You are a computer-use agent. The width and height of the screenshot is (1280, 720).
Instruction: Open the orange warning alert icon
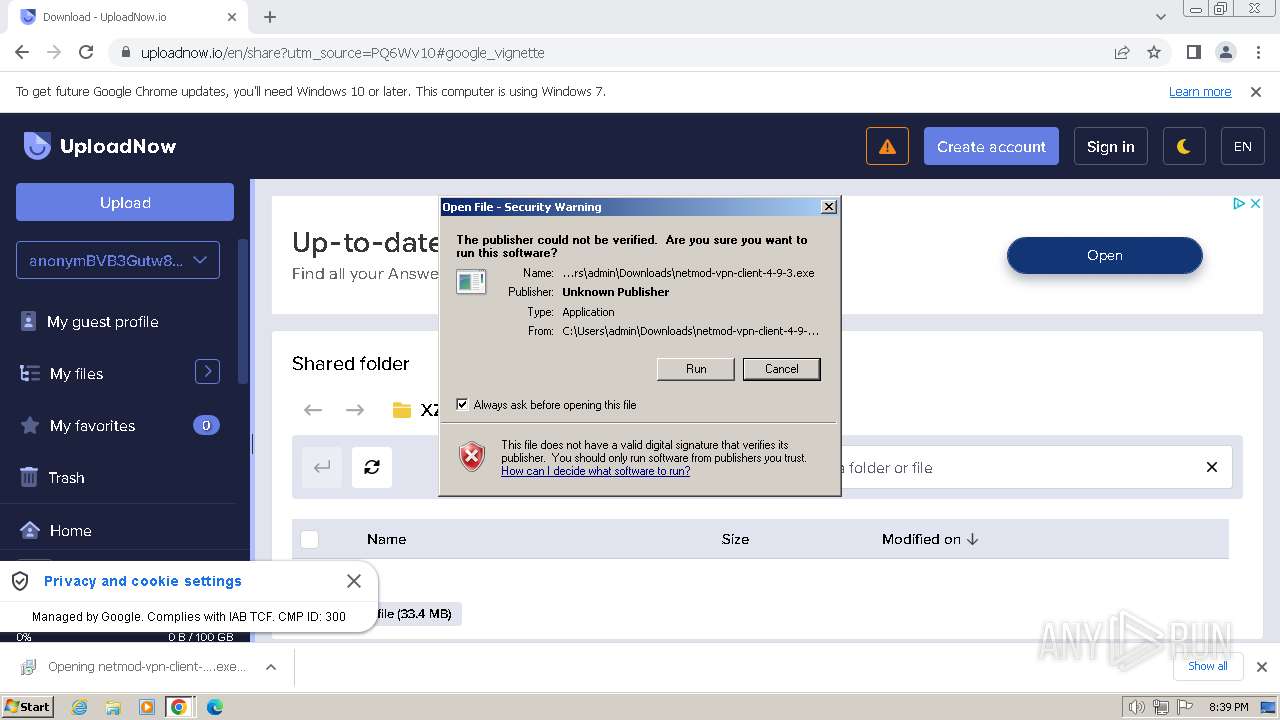(x=887, y=146)
